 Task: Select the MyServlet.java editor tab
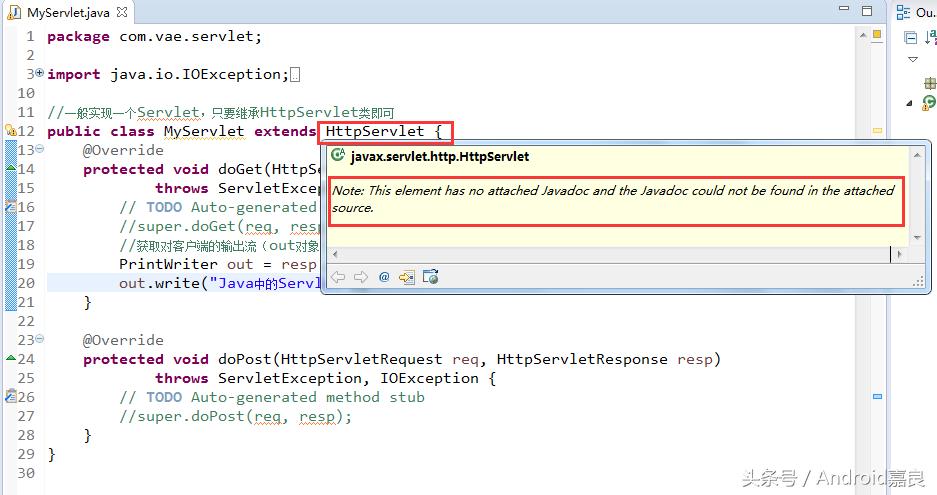tap(67, 12)
